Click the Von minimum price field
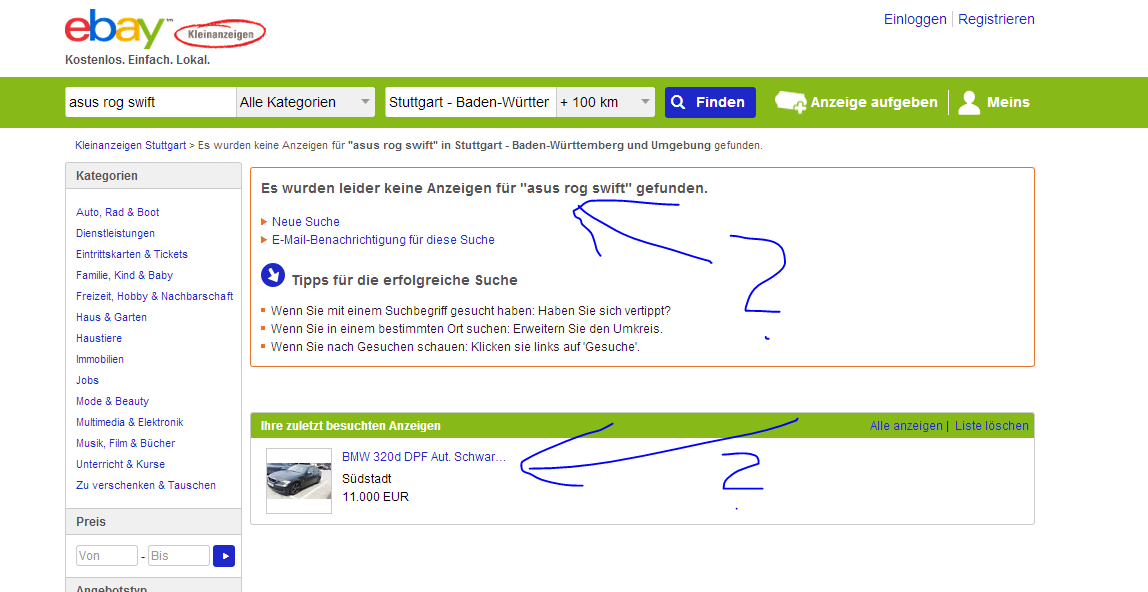The image size is (1148, 592). (x=107, y=556)
